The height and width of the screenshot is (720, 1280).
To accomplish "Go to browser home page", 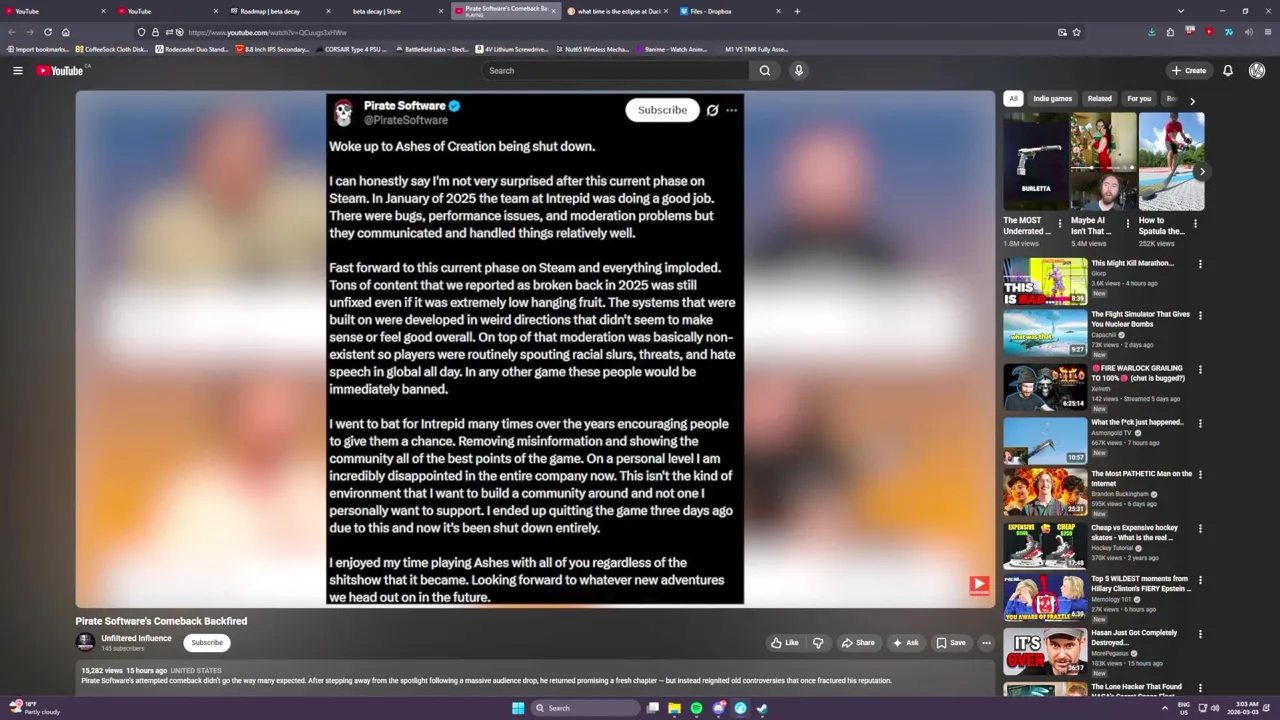I will click(66, 32).
